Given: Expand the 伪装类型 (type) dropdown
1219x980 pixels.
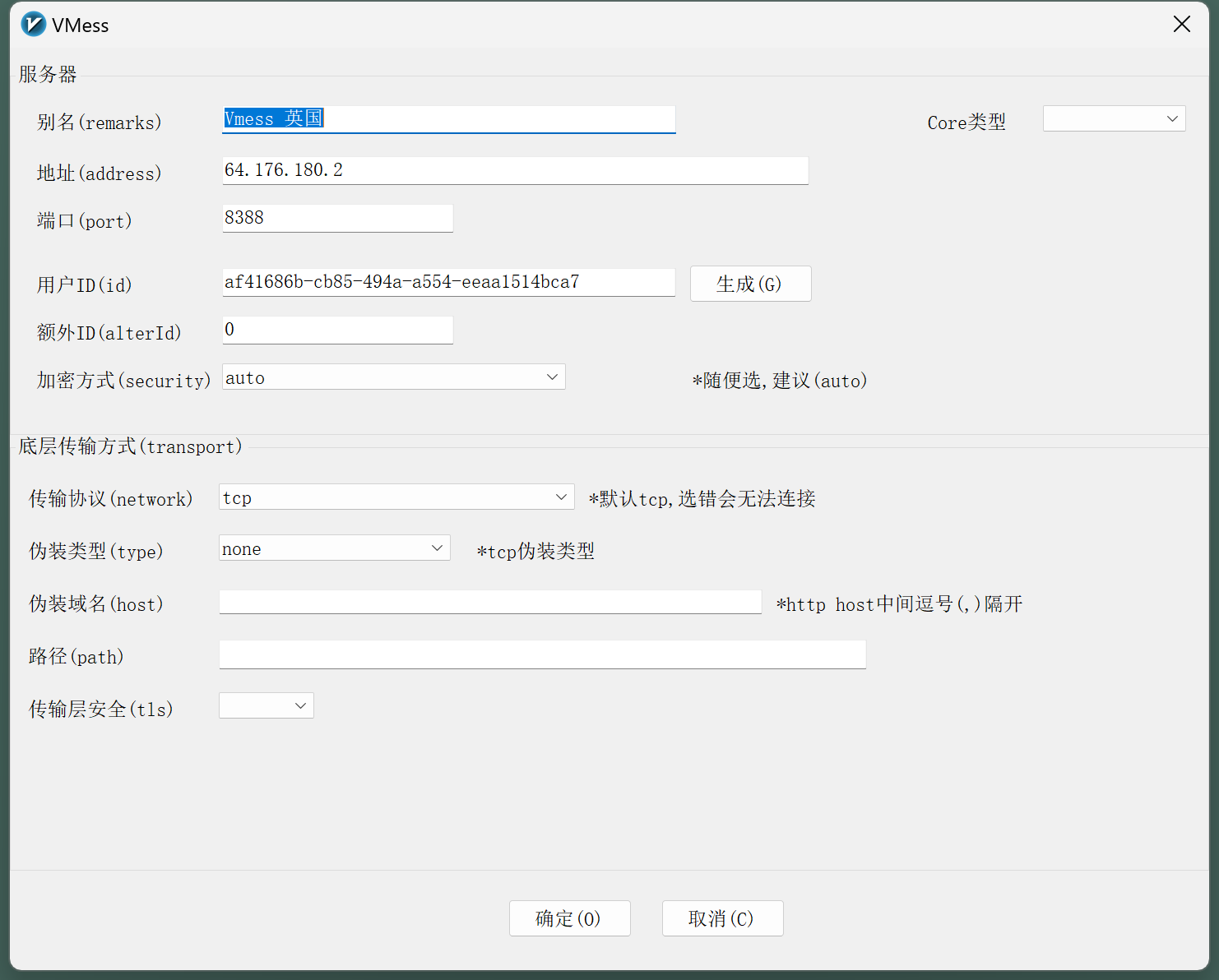Looking at the screenshot, I should [334, 548].
